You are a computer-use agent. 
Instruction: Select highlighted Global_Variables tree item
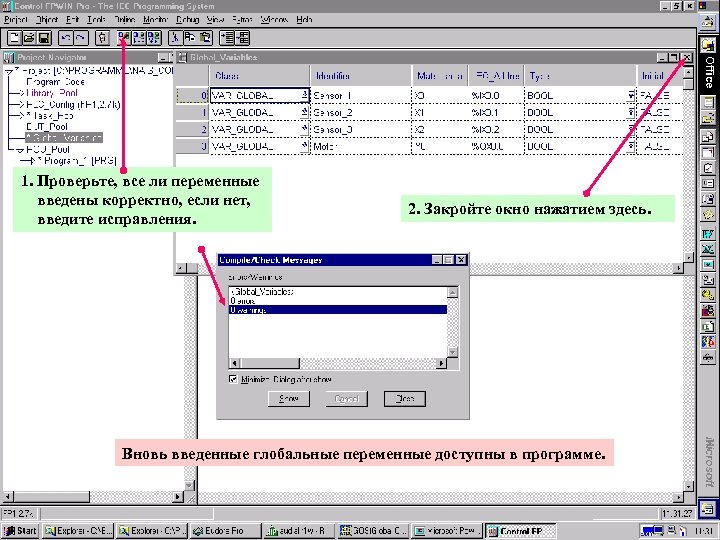(x=64, y=138)
